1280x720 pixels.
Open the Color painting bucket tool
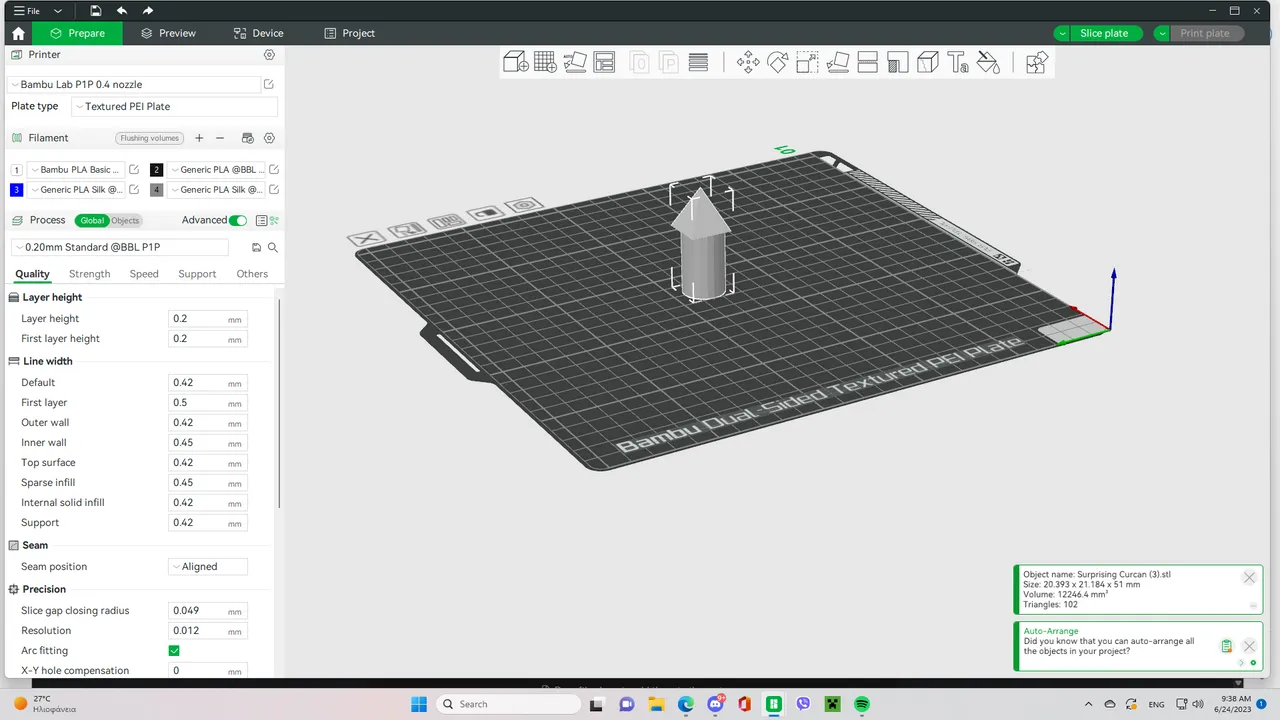(x=988, y=63)
